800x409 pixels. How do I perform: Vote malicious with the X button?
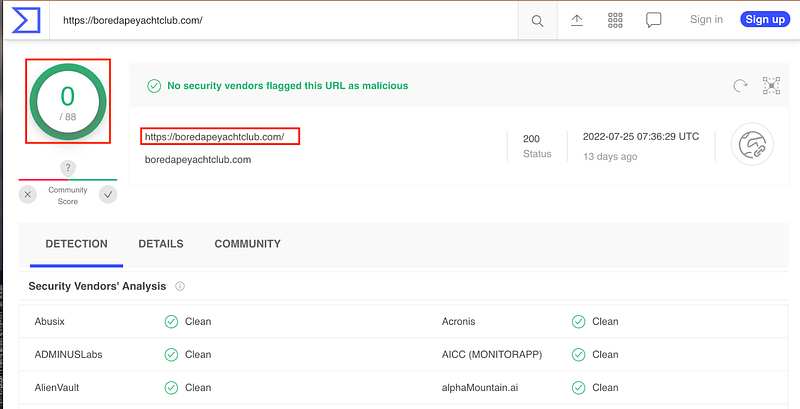tap(28, 194)
